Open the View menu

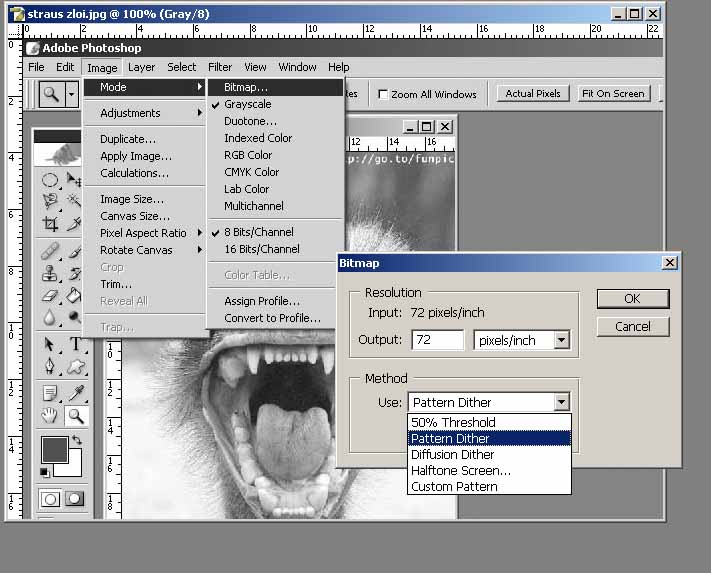pos(255,67)
